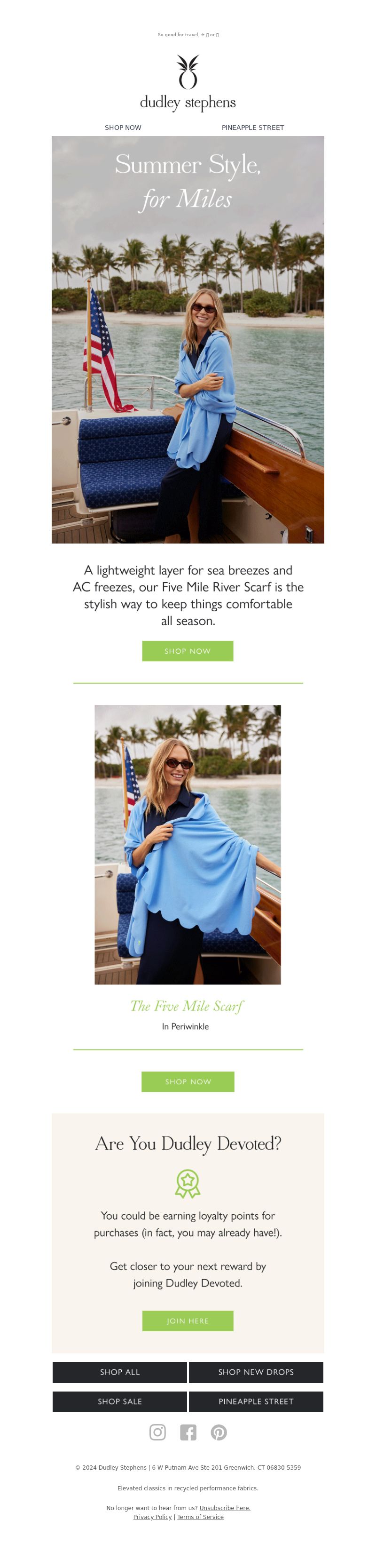
Task: Click the green loyalty ribbon badge icon
Action: 188,1184
